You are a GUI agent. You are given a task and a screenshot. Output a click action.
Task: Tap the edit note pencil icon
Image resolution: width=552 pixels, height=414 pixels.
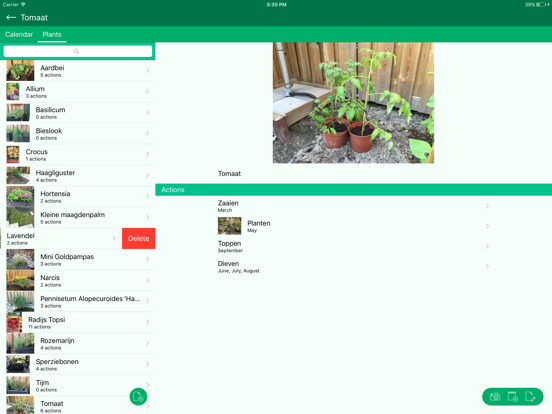click(530, 397)
